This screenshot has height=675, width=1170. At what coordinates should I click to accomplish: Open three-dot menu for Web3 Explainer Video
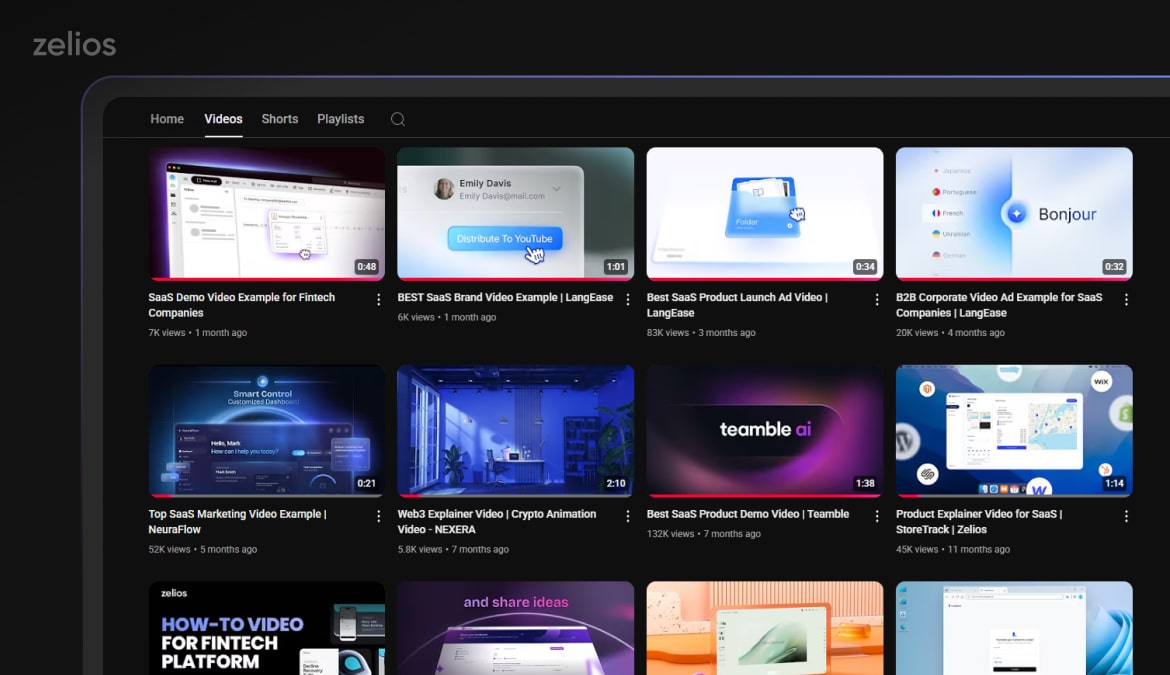pos(628,516)
